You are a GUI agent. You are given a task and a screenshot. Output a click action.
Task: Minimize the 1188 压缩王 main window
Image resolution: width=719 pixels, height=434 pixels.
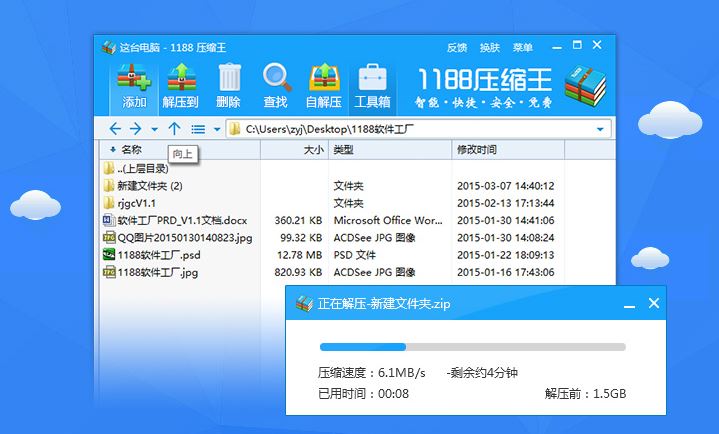[557, 47]
